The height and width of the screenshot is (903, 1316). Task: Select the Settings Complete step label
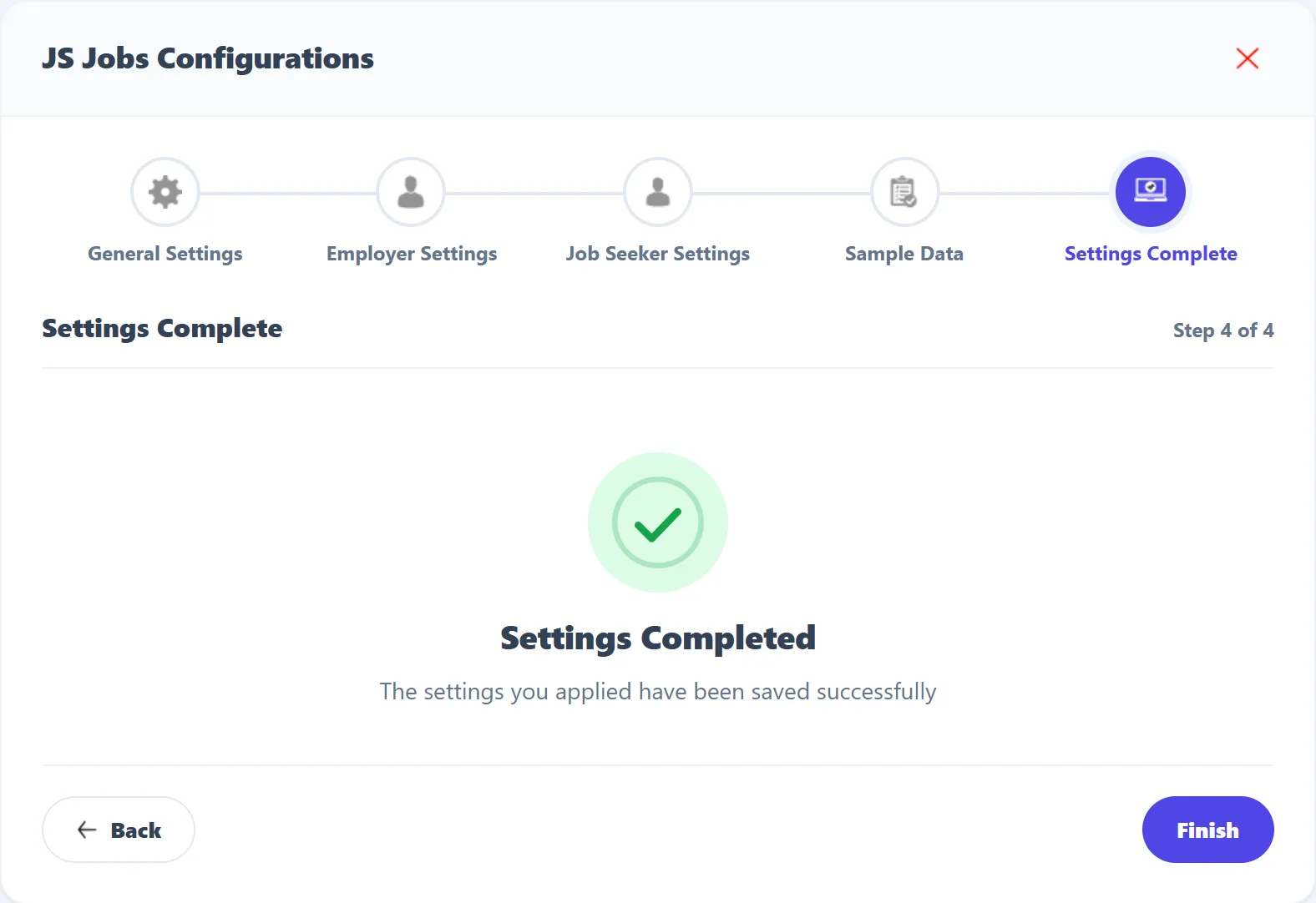pyautogui.click(x=1151, y=254)
